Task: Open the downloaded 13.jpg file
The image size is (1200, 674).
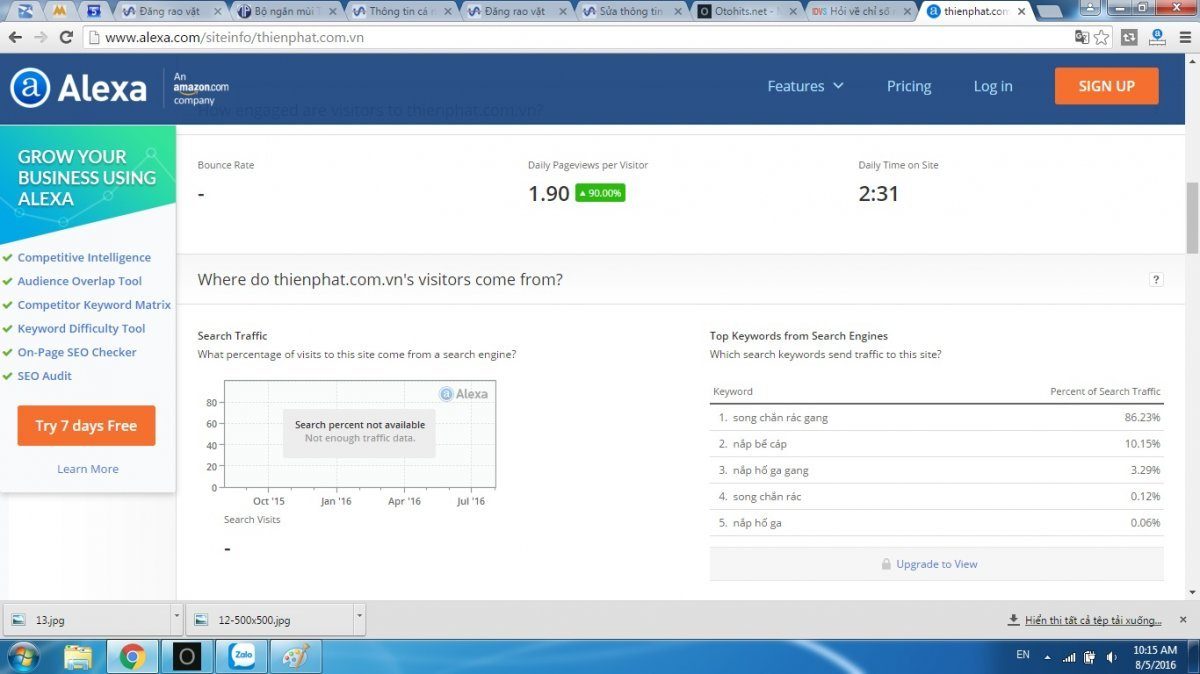Action: tap(87, 620)
